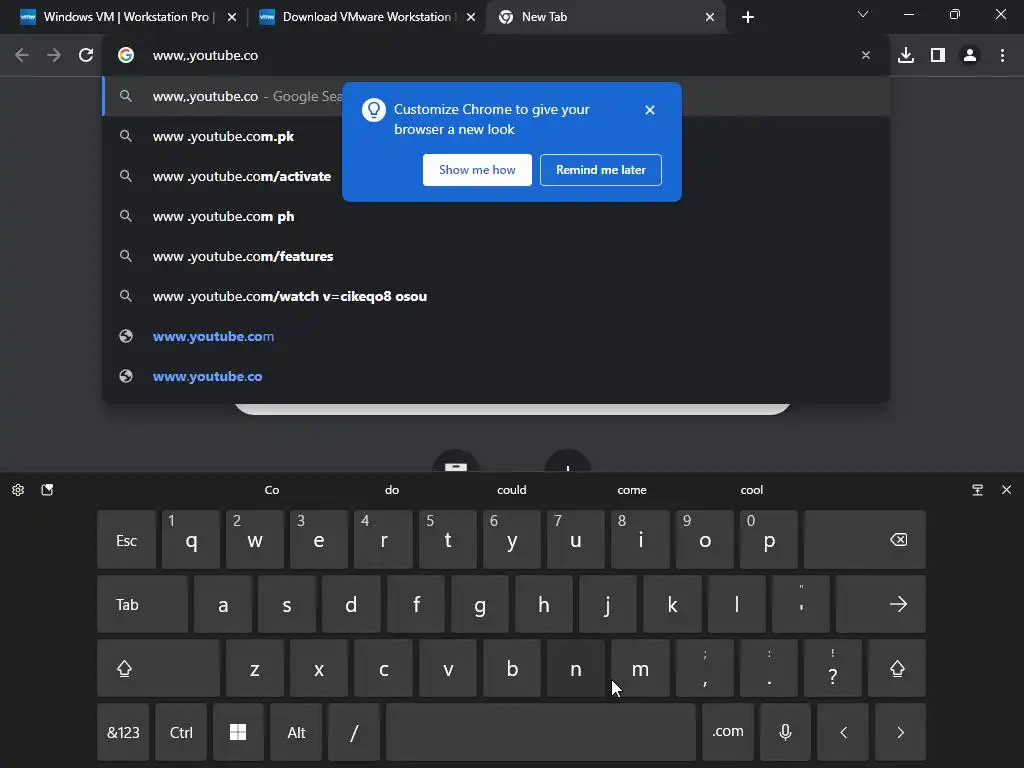Tap the .com shortcut key
1024x768 pixels.
click(x=728, y=732)
